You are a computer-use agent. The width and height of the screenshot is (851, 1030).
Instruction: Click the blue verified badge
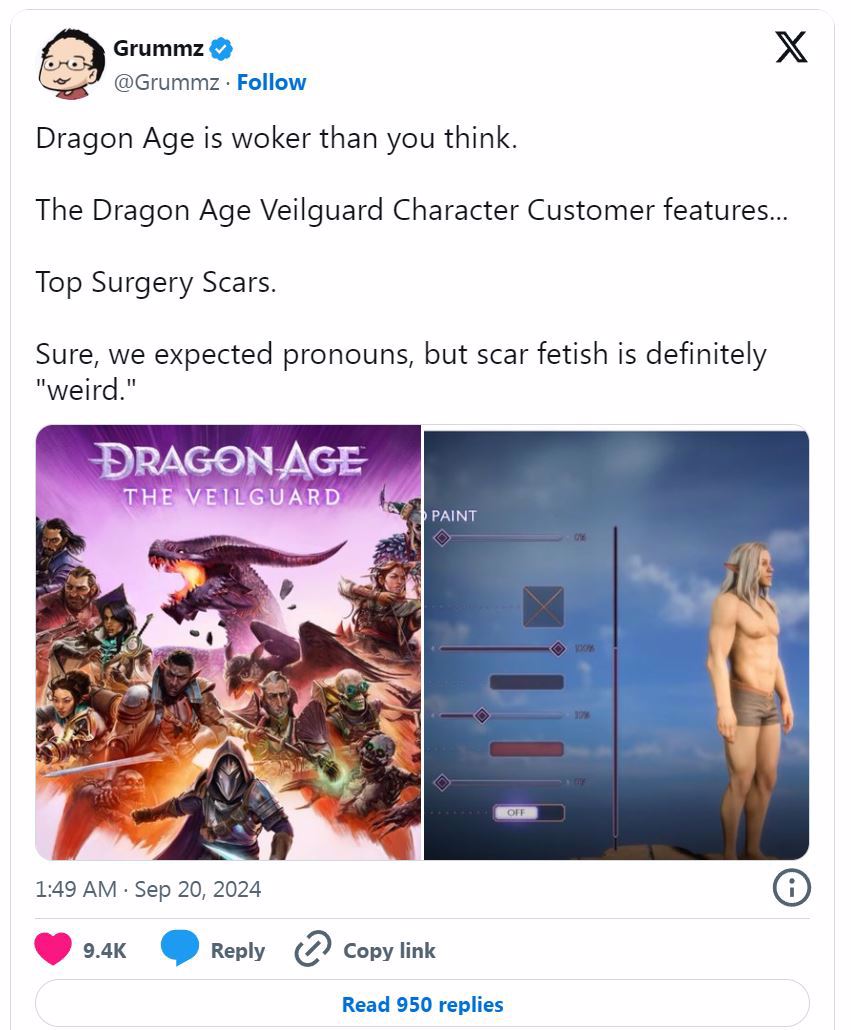(x=221, y=49)
